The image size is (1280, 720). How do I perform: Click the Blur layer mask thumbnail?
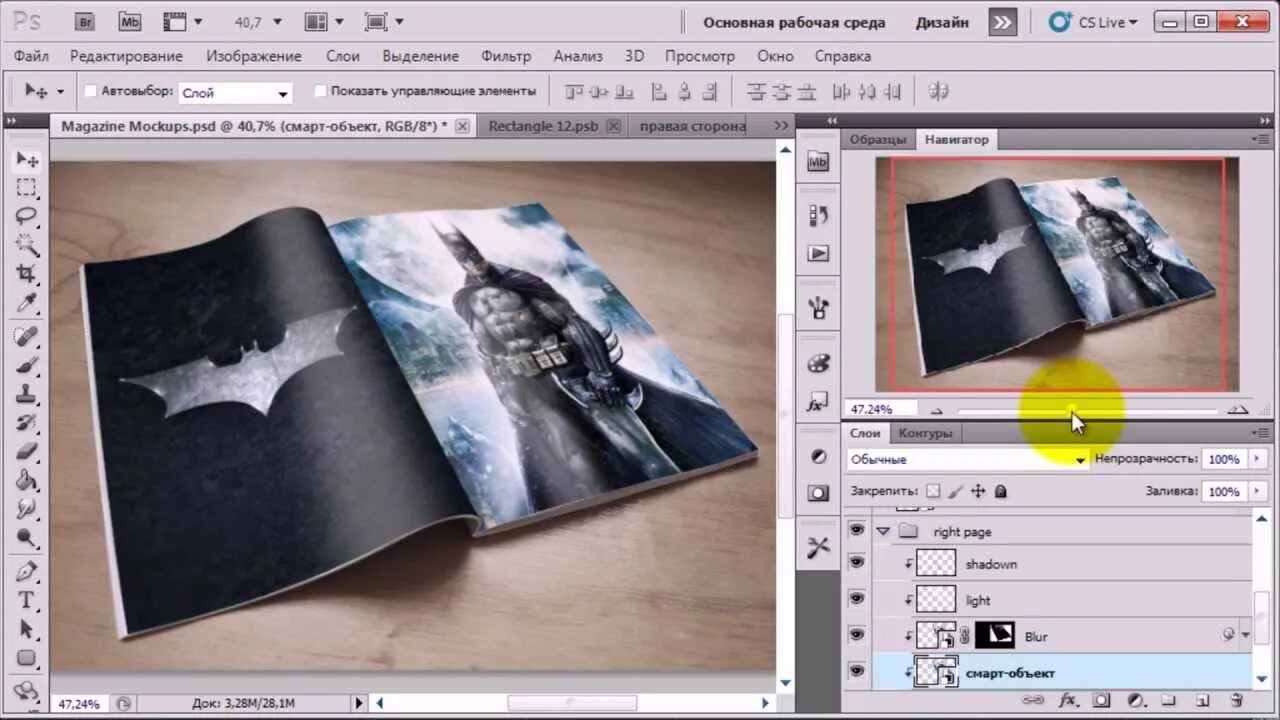point(994,635)
